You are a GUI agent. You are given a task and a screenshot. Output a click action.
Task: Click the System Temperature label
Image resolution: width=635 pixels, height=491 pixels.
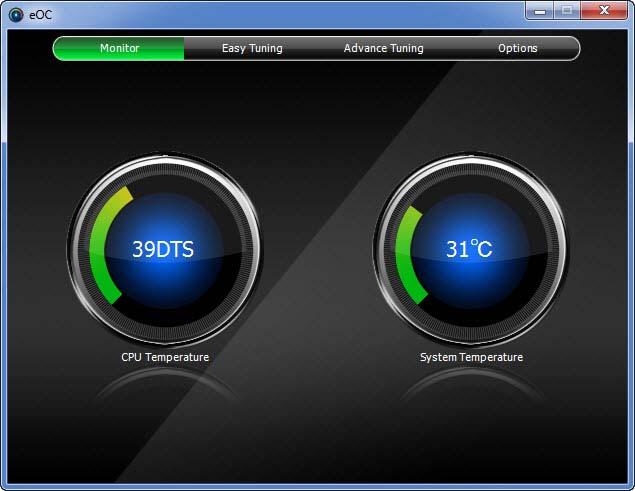tap(471, 357)
